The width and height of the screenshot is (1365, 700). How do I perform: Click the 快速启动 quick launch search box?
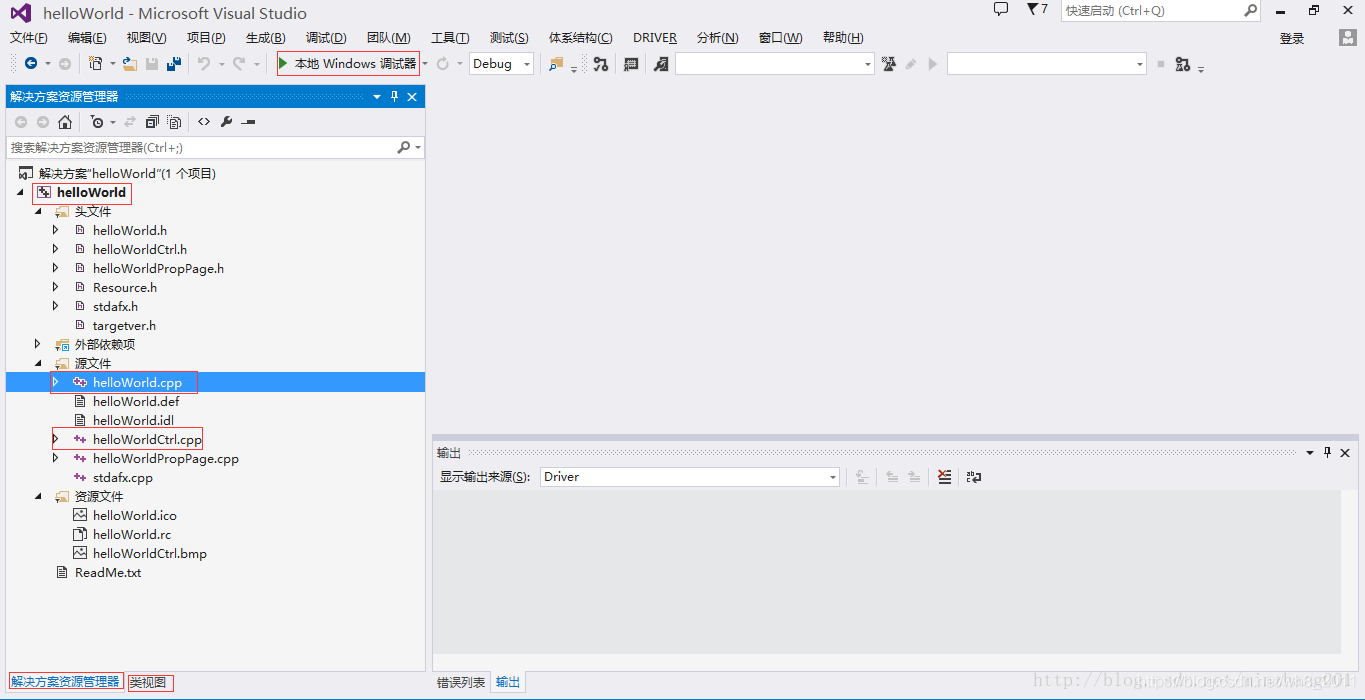coord(1160,10)
